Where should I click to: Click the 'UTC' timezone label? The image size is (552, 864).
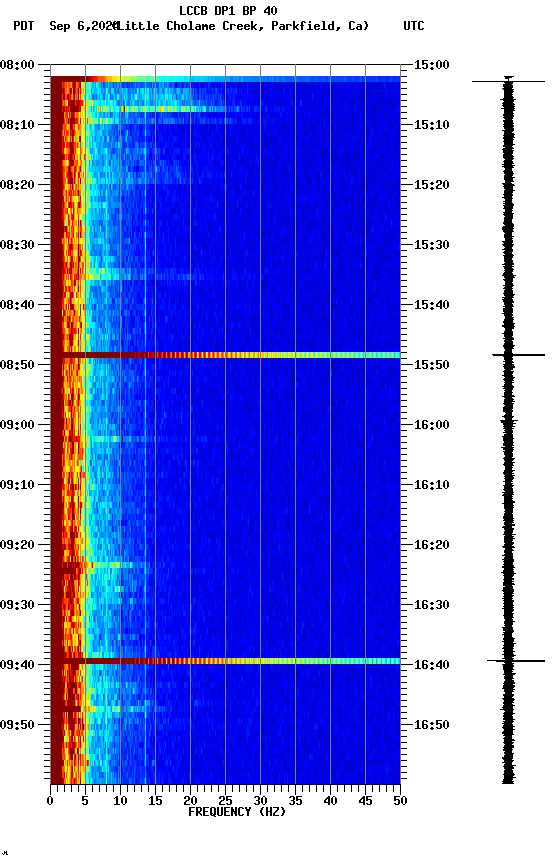pyautogui.click(x=414, y=26)
